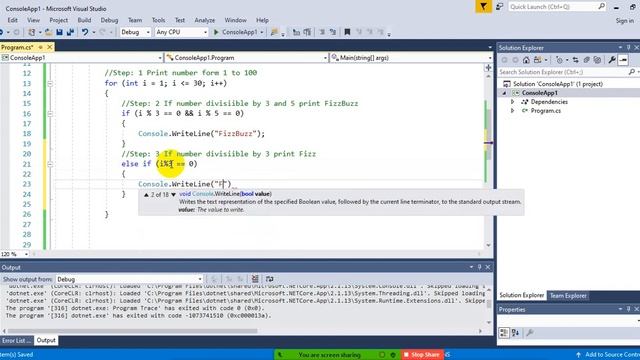640x360 pixels.
Task: Click the Uncomment lines icon
Action: coord(333,32)
